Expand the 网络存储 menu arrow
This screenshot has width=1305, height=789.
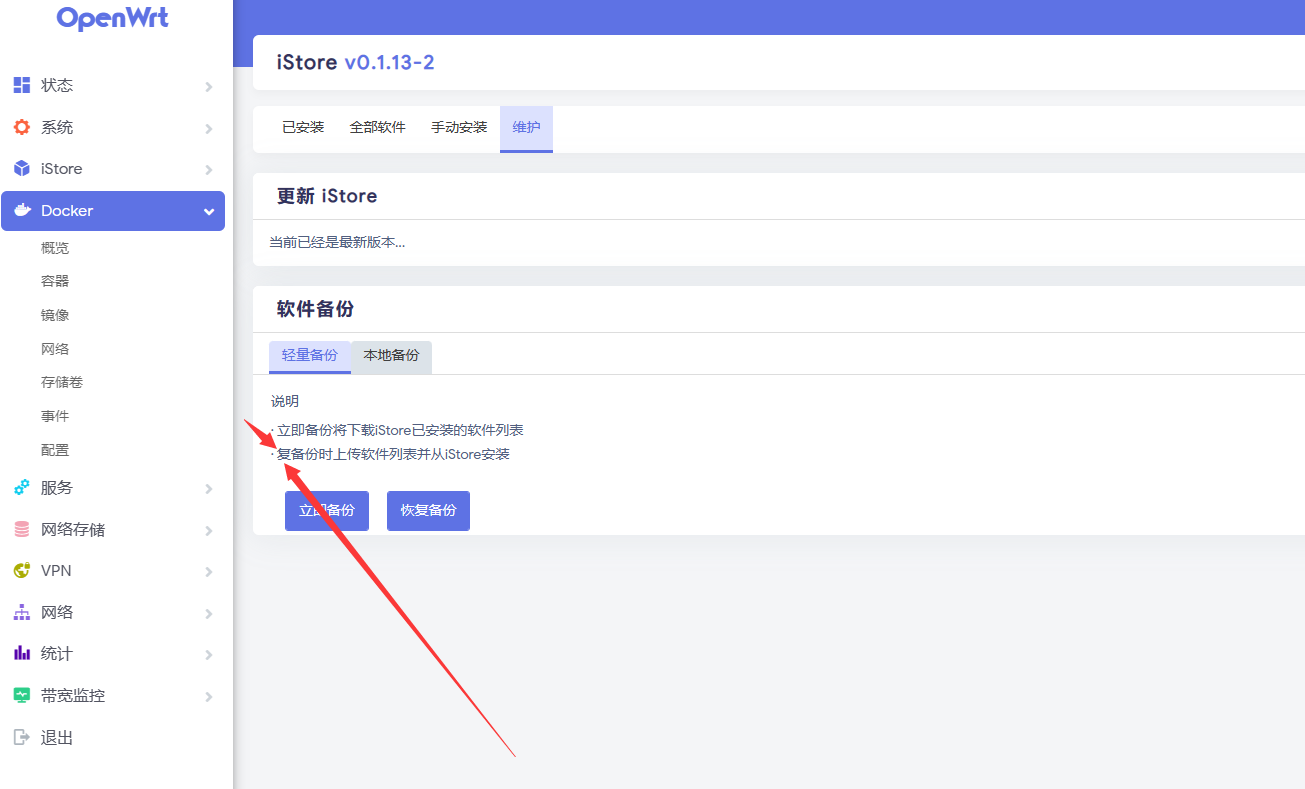pos(209,531)
